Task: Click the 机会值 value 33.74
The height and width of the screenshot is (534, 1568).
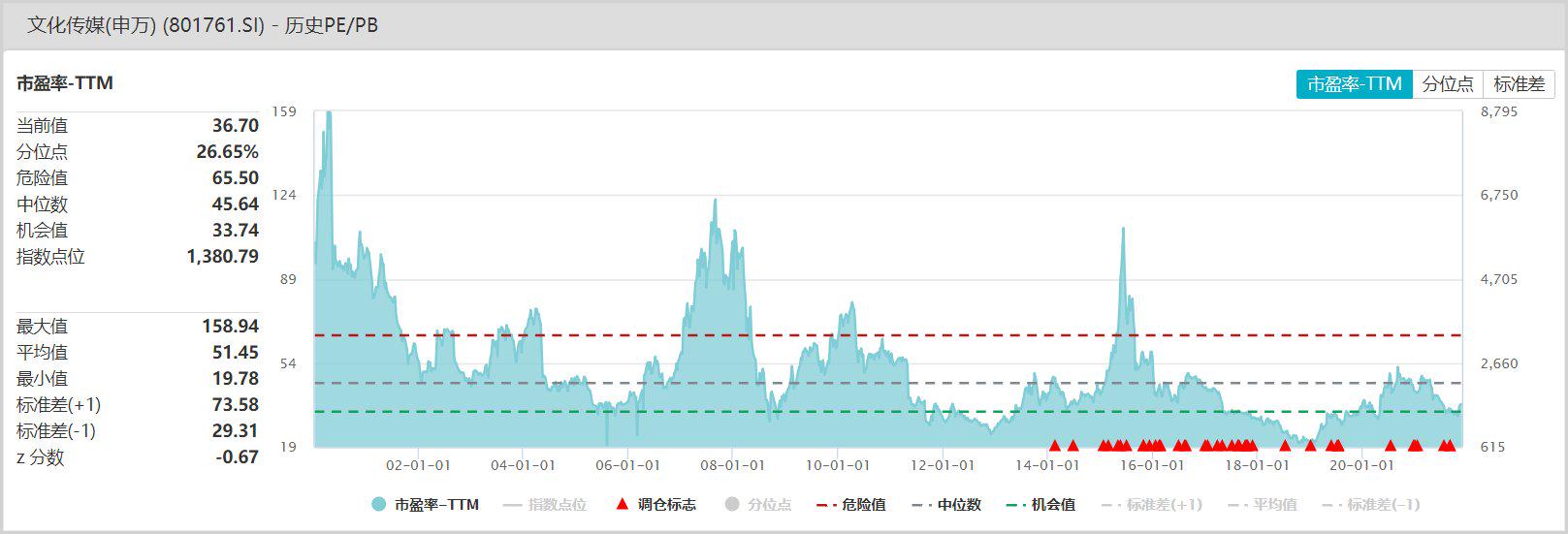Action: click(x=236, y=231)
